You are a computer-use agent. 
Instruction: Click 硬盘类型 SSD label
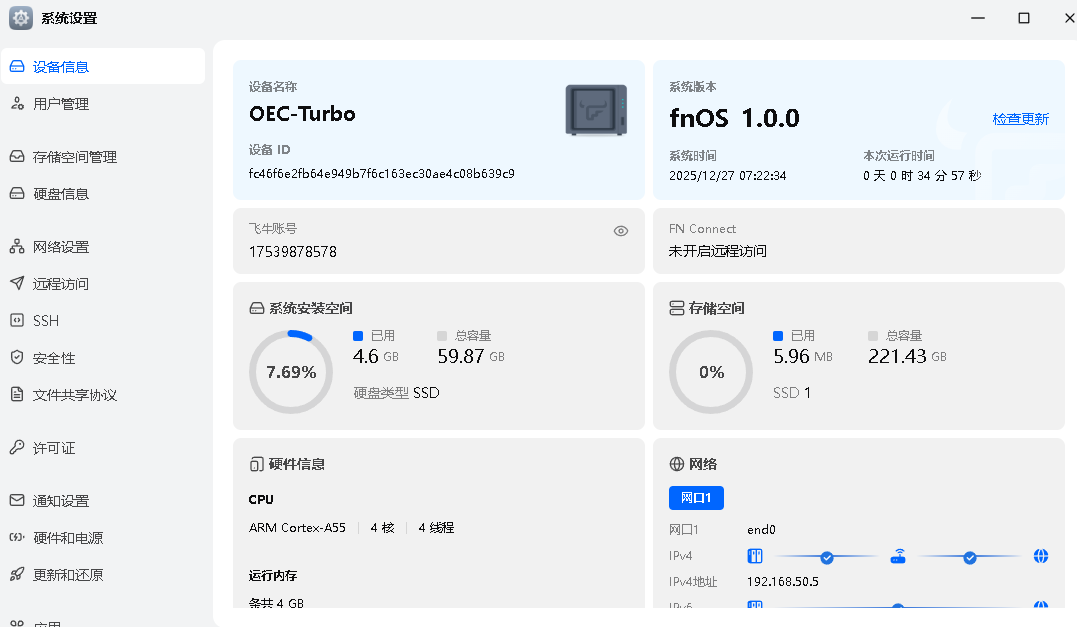pyautogui.click(x=396, y=392)
